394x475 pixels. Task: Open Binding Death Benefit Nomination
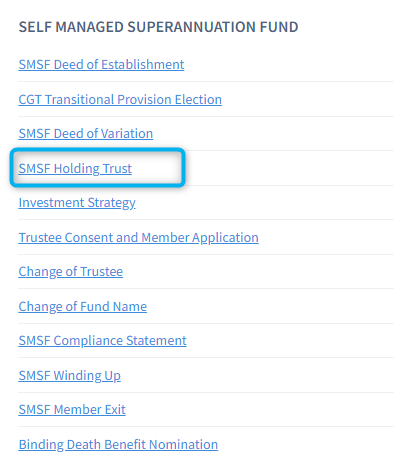coord(118,444)
